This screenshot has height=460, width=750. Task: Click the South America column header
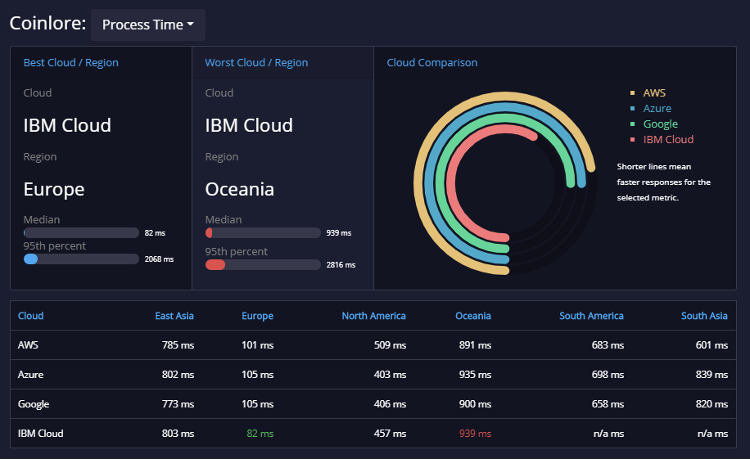click(x=591, y=316)
